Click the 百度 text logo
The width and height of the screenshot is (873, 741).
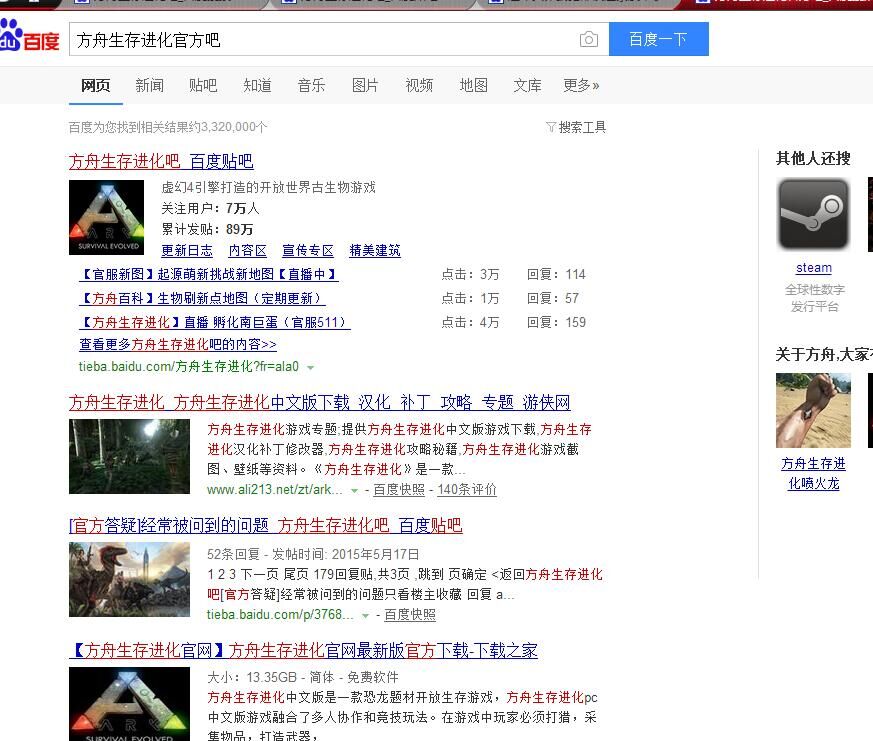(42, 41)
